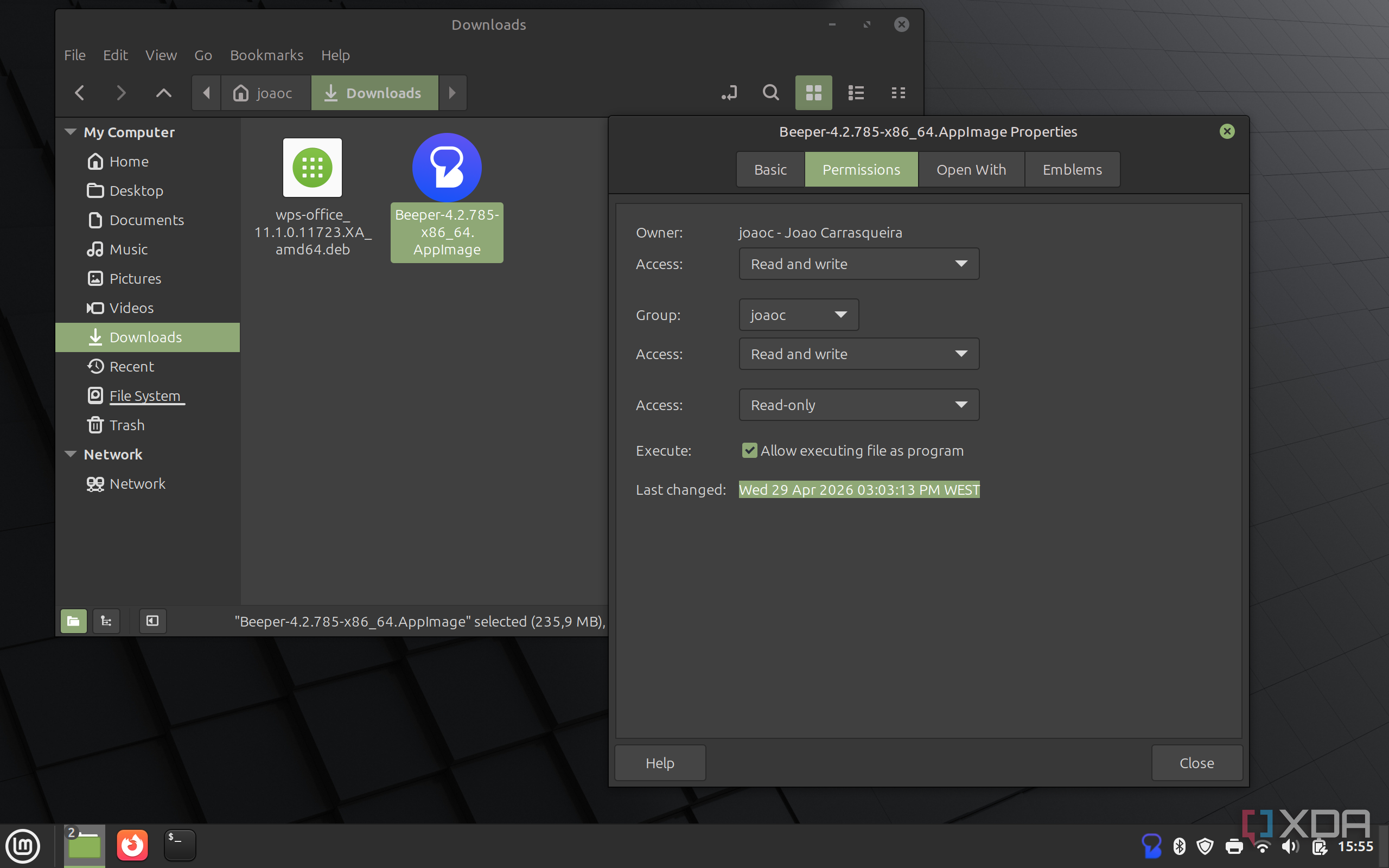
Task: Switch to the Basic tab
Action: tap(770, 169)
